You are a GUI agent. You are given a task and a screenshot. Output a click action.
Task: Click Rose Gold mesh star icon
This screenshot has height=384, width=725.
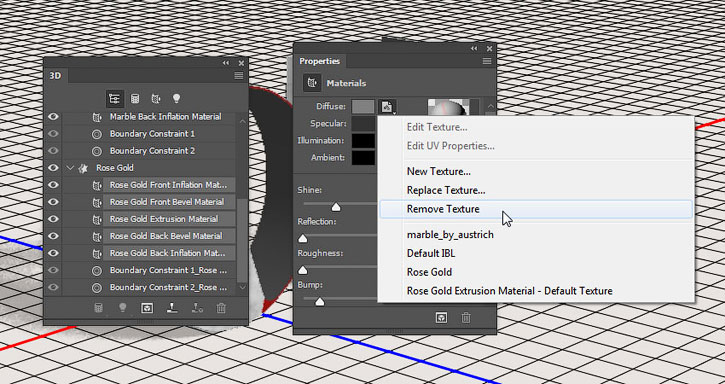84,168
